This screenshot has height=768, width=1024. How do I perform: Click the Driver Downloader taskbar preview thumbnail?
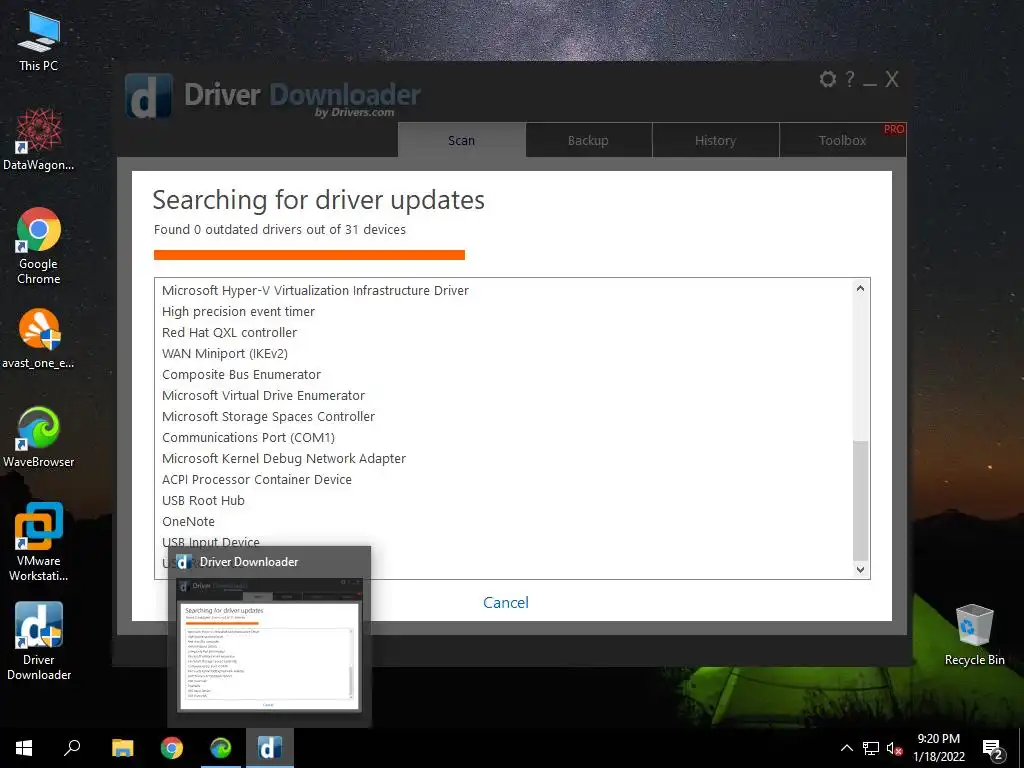[x=269, y=644]
